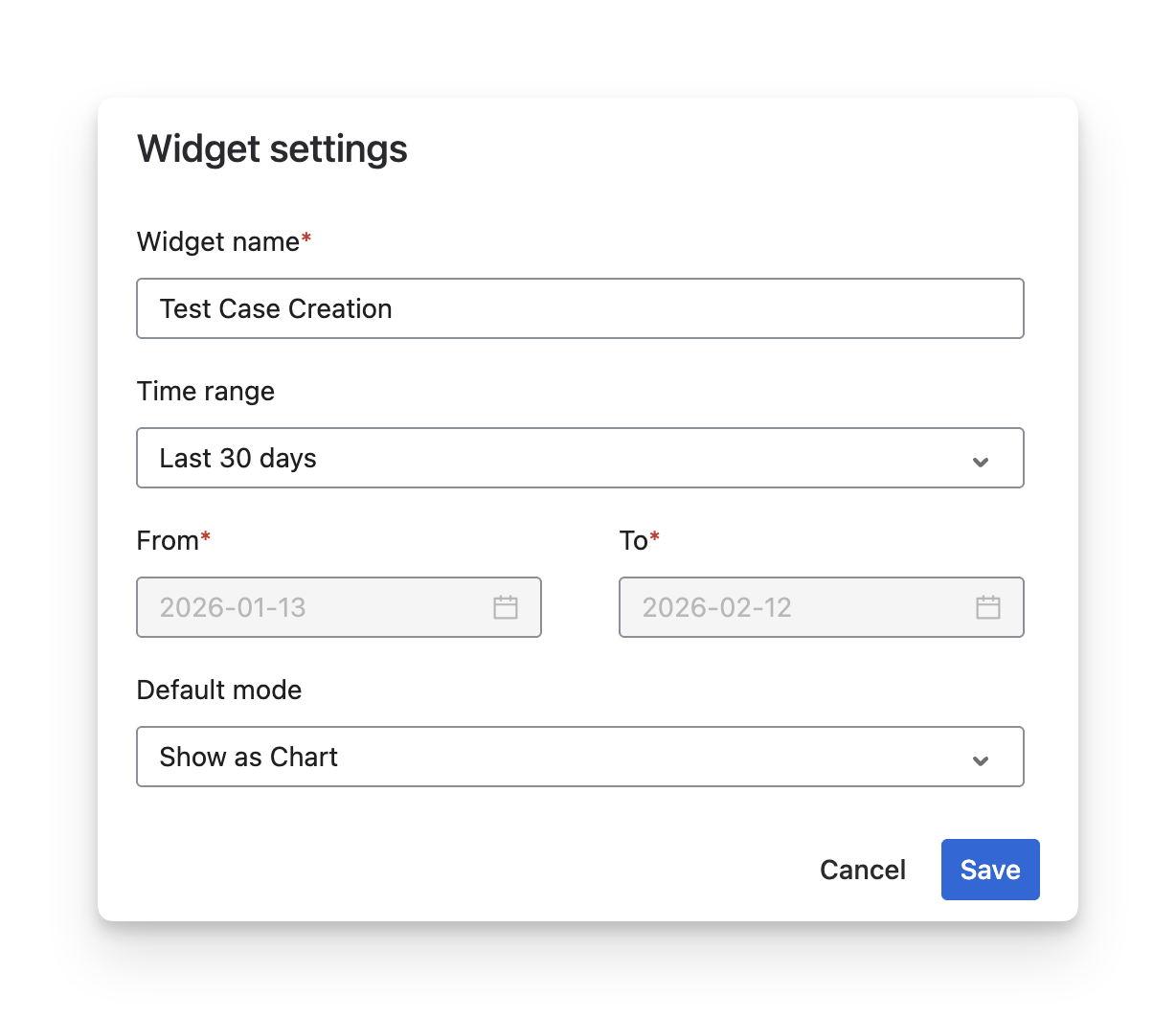Expand the Time range dropdown chevron
This screenshot has height=1019, width=1176.
981,461
